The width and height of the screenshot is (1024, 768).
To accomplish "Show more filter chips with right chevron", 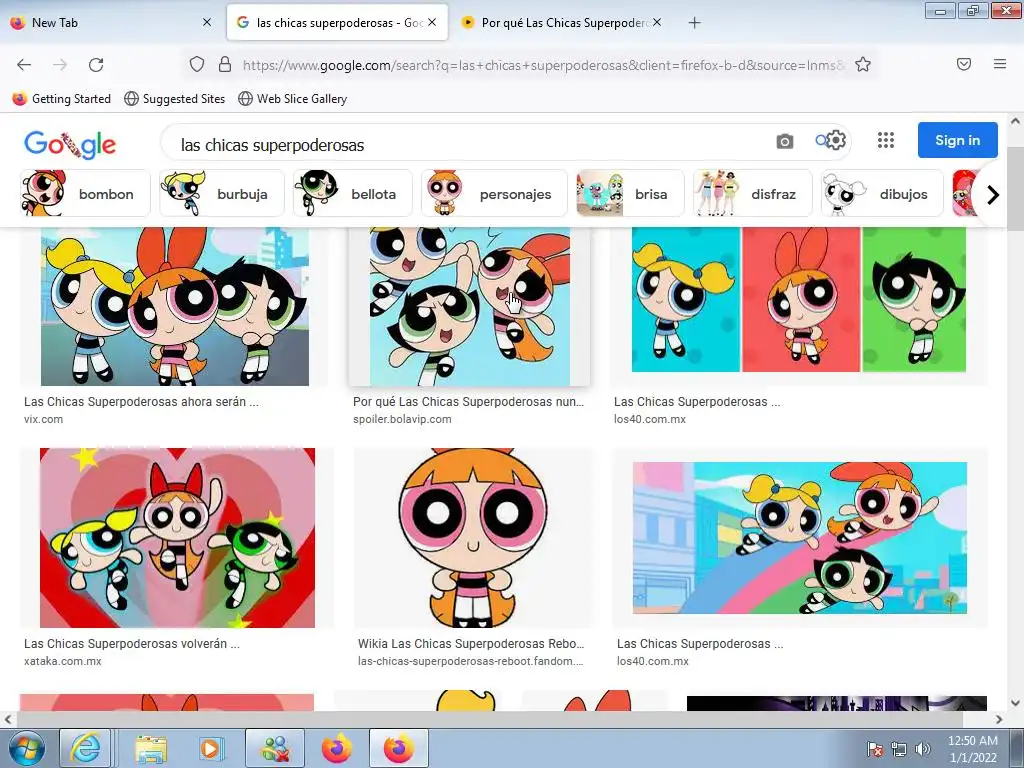I will tap(993, 194).
